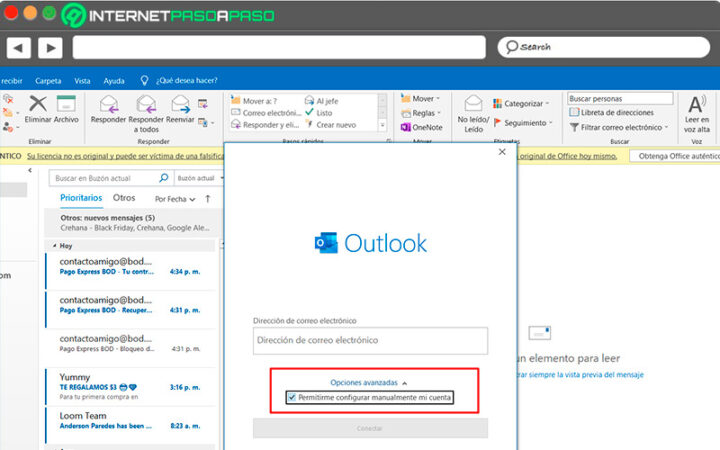Click the Eliminar (delete X) icon
The height and width of the screenshot is (450, 720).
[x=38, y=103]
